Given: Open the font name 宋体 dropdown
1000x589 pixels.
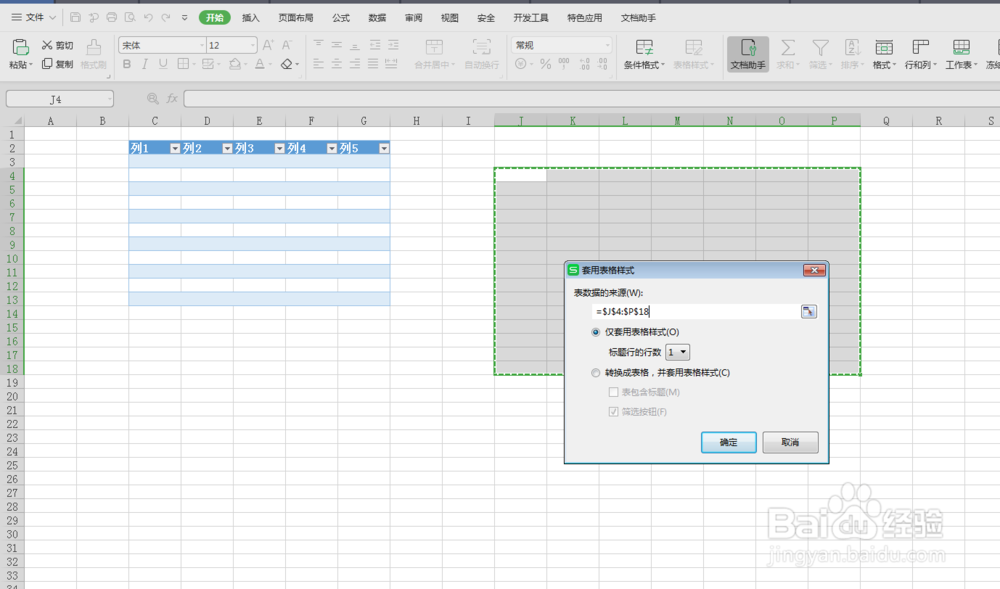Looking at the screenshot, I should tap(202, 45).
